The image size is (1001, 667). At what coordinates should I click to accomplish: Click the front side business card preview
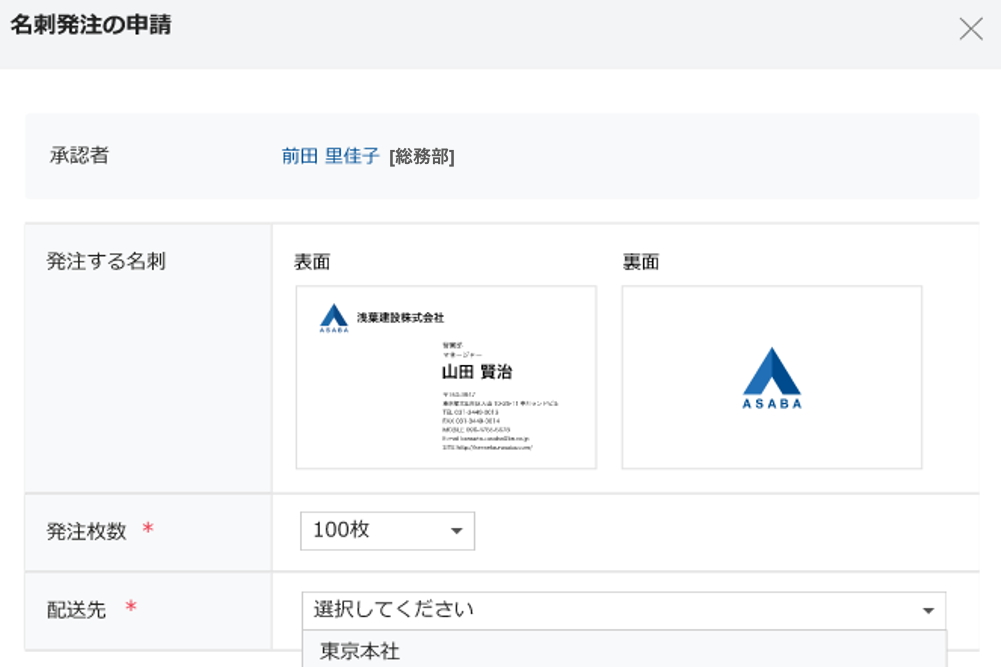click(446, 377)
